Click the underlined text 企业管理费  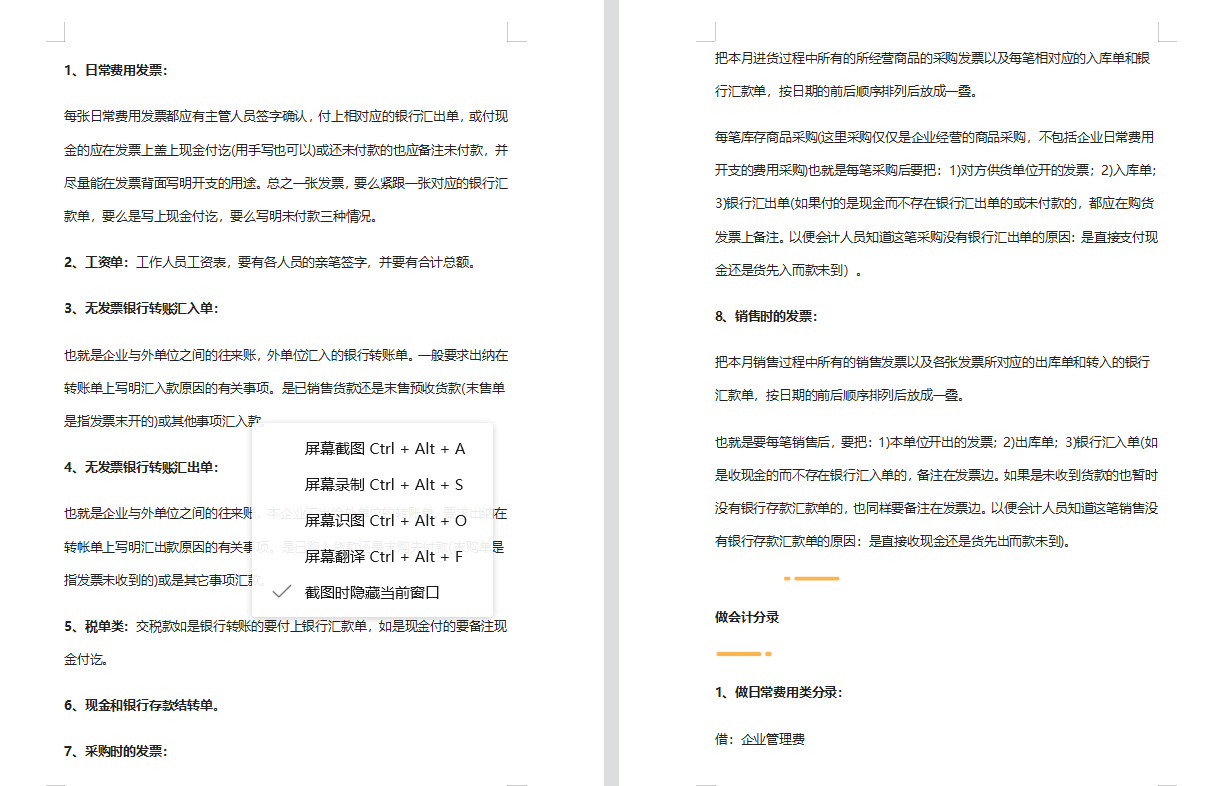point(773,738)
